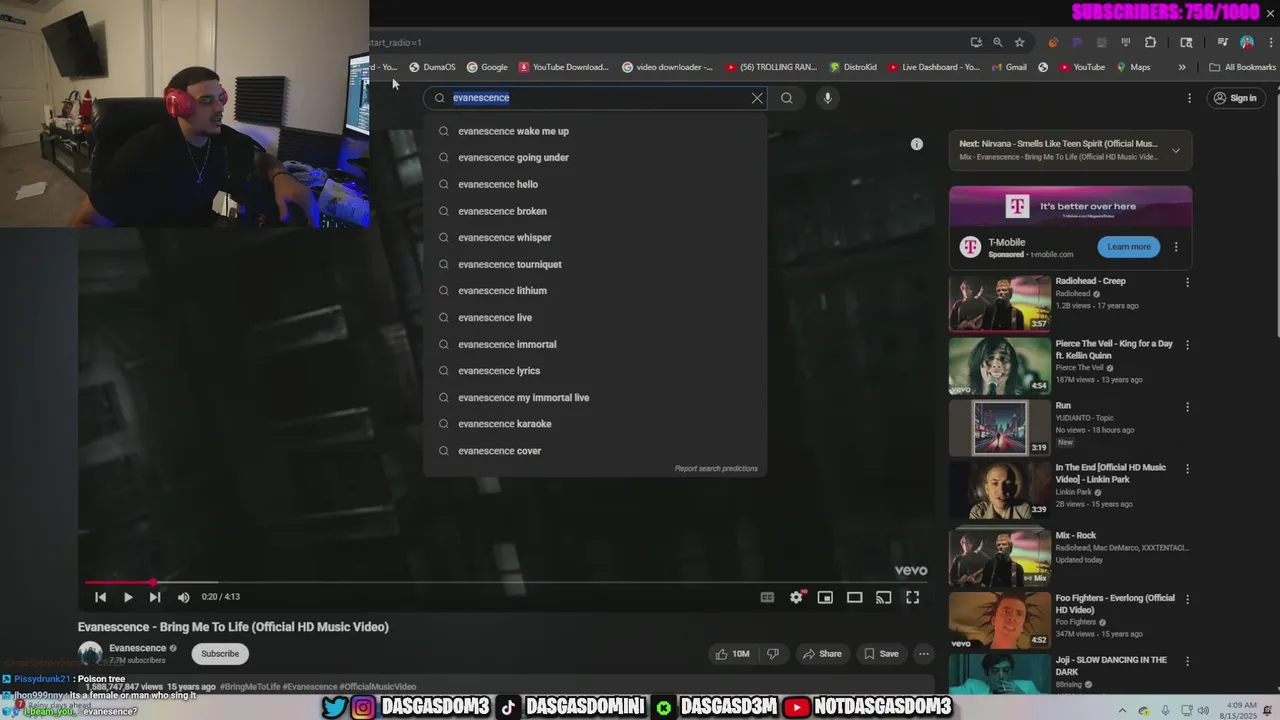Choose suggestion "evanescence lithium"
This screenshot has width=1280, height=720.
[595, 291]
